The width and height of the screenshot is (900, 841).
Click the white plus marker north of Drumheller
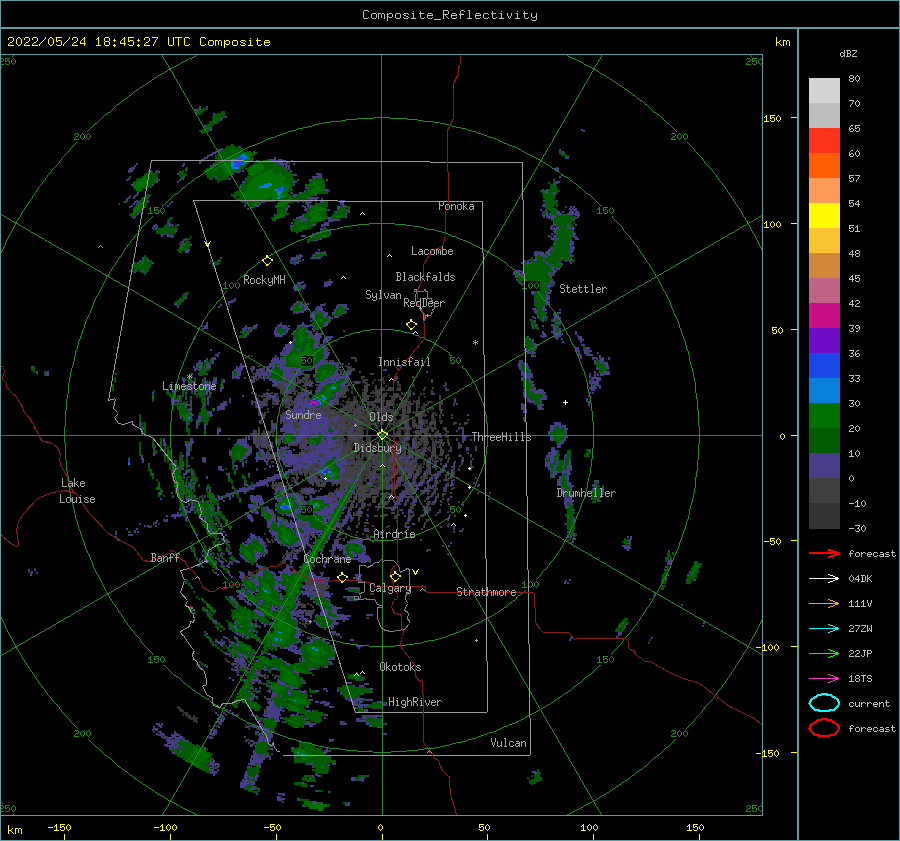point(565,402)
